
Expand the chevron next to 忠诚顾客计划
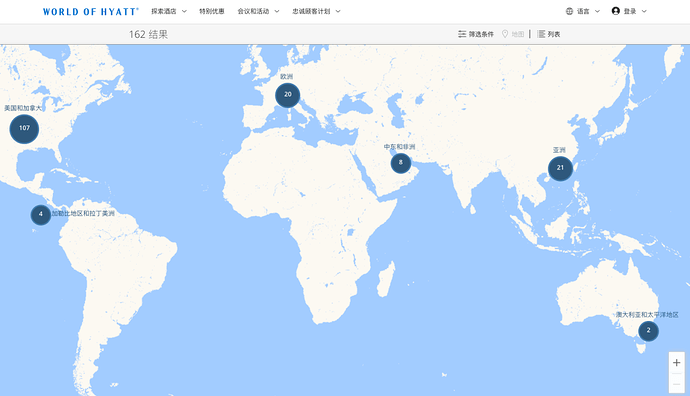[x=338, y=11]
